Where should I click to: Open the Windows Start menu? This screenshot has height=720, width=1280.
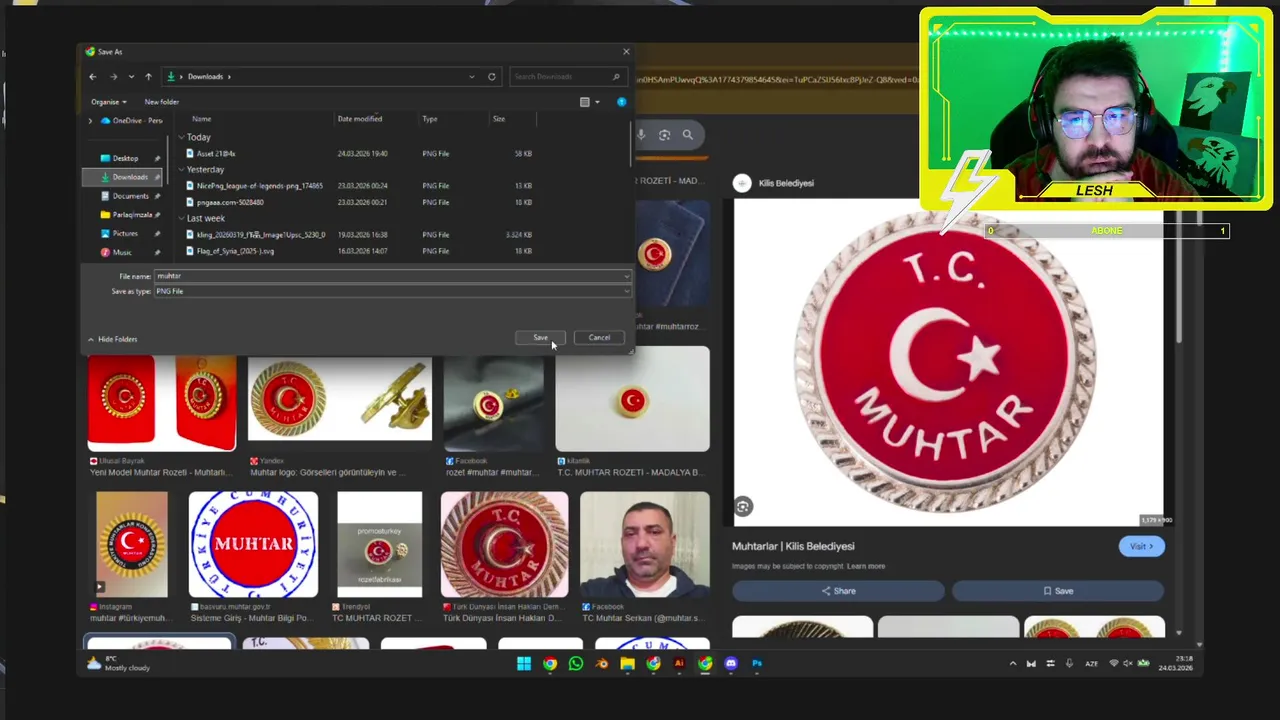point(523,663)
